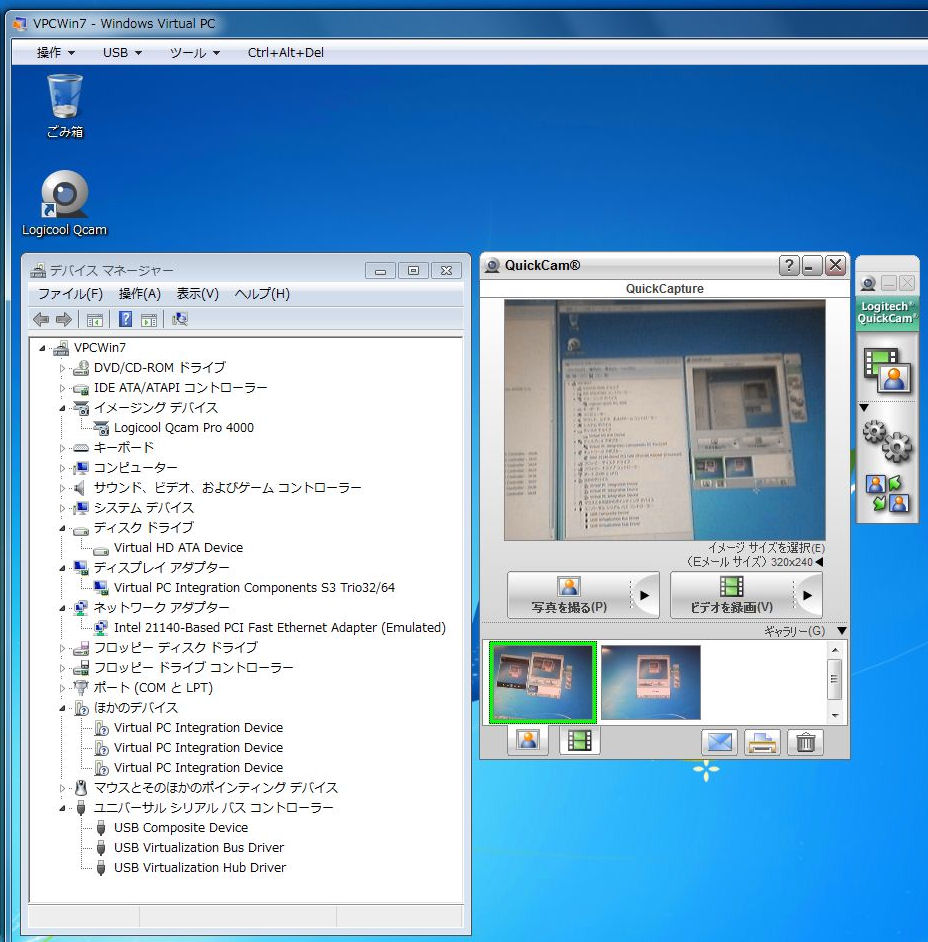Screen dimensions: 928x942
Task: Open arrow options beside 写真を撮る button
Action: (x=645, y=595)
